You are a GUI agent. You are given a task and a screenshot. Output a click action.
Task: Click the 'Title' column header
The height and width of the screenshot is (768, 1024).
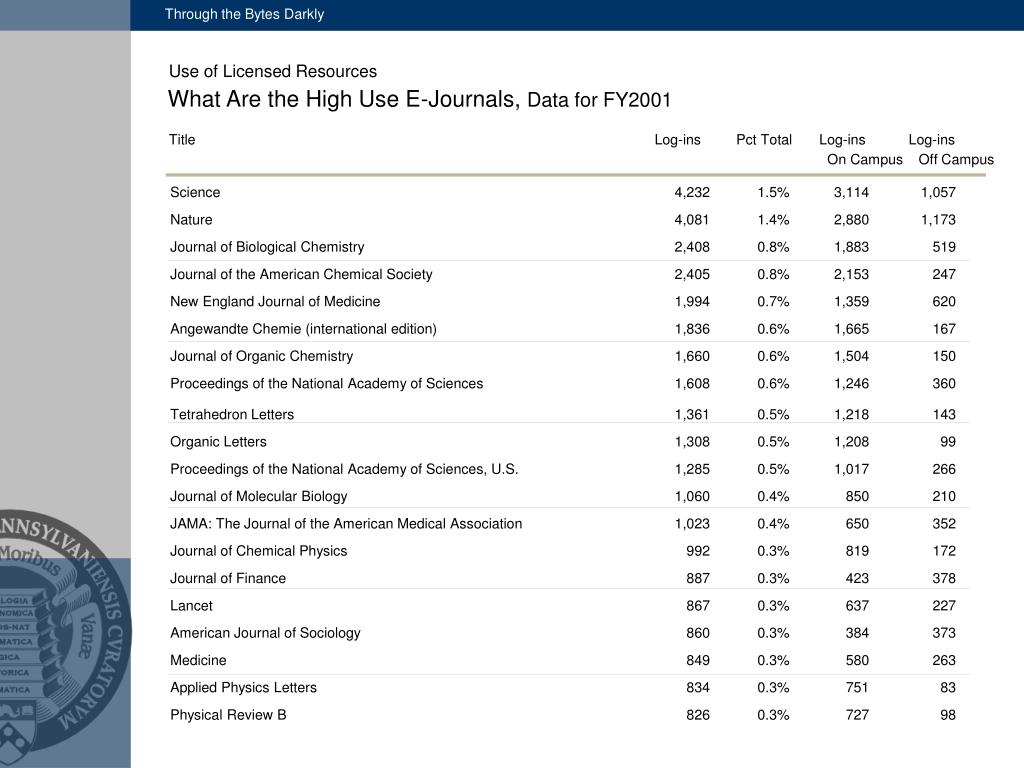pyautogui.click(x=182, y=139)
